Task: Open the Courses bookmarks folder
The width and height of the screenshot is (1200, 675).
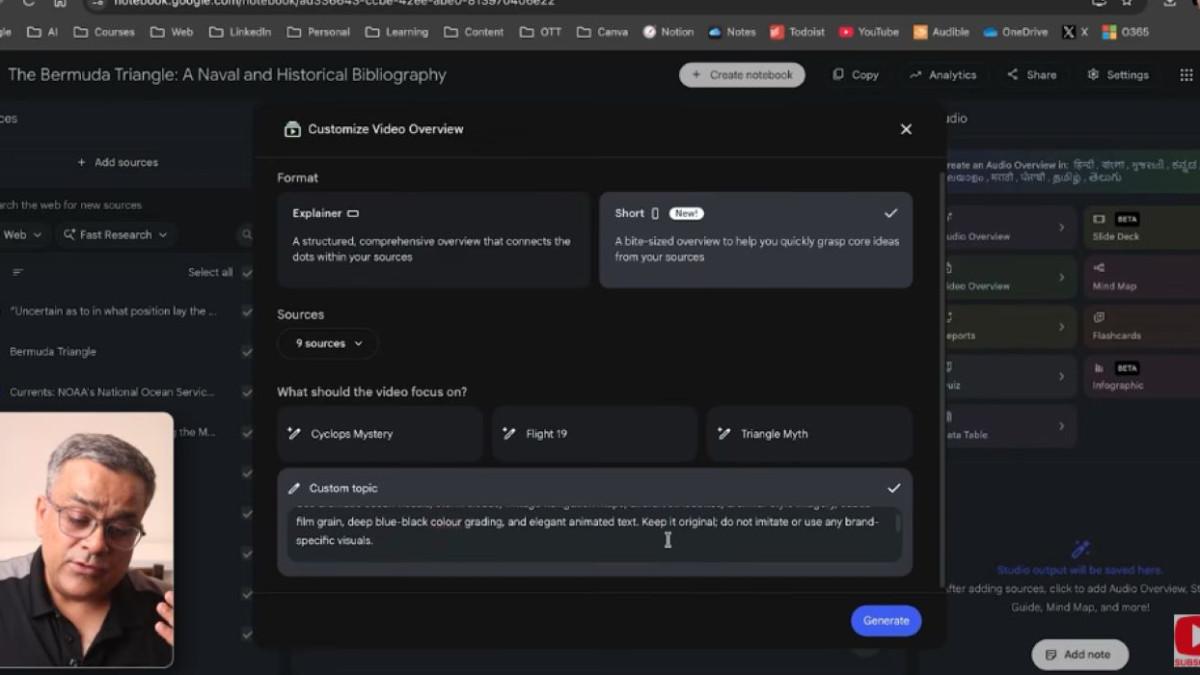Action: [x=103, y=32]
